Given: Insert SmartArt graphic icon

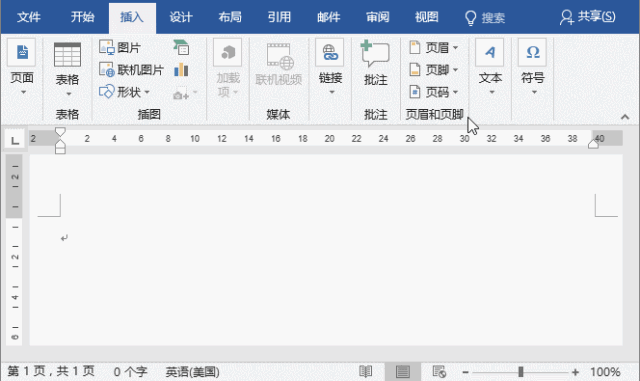Looking at the screenshot, I should coord(181,47).
